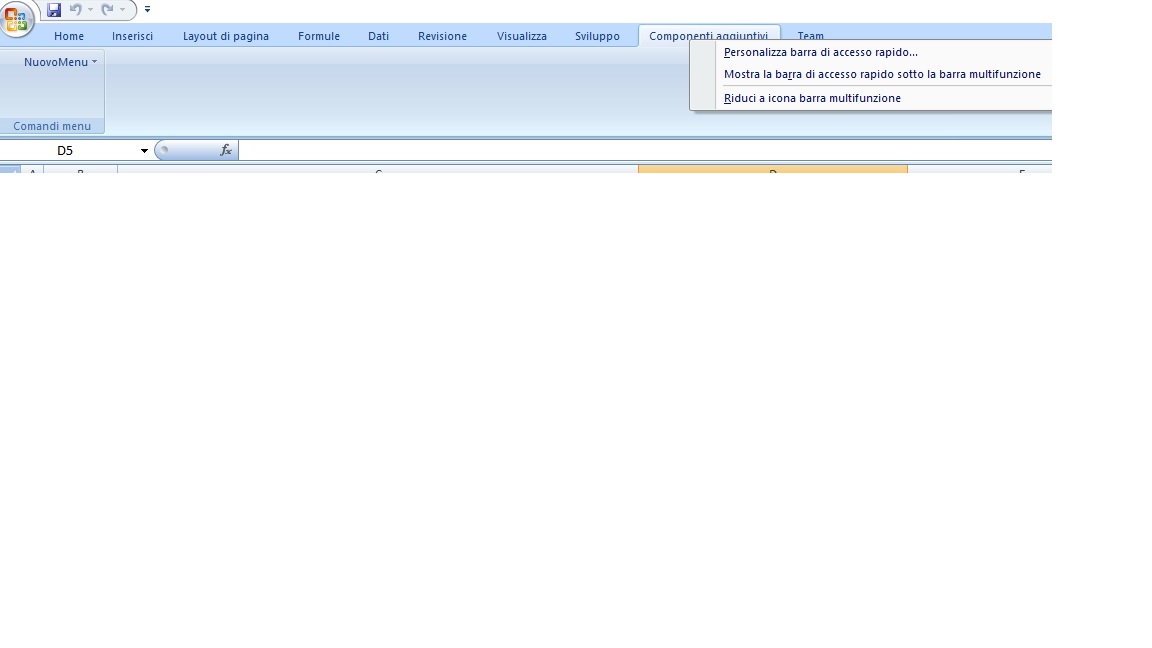Undo the last action
1152x648 pixels.
pyautogui.click(x=75, y=10)
